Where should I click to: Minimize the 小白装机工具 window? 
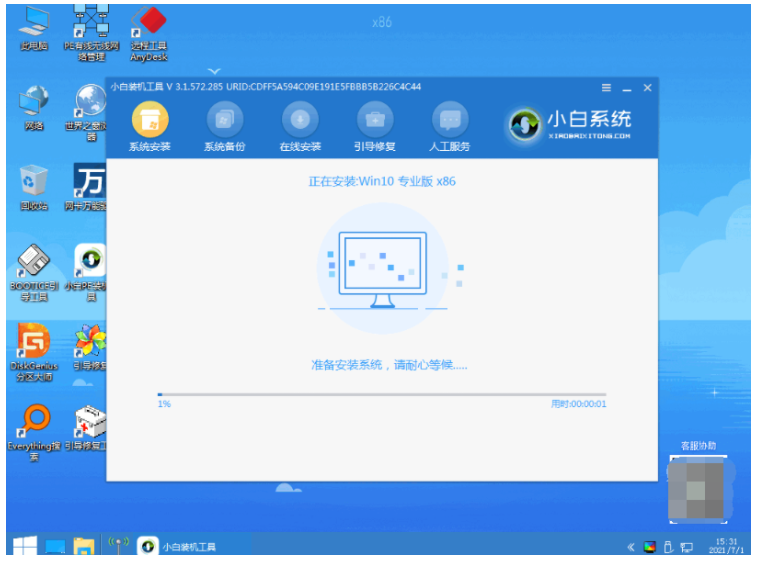point(627,88)
